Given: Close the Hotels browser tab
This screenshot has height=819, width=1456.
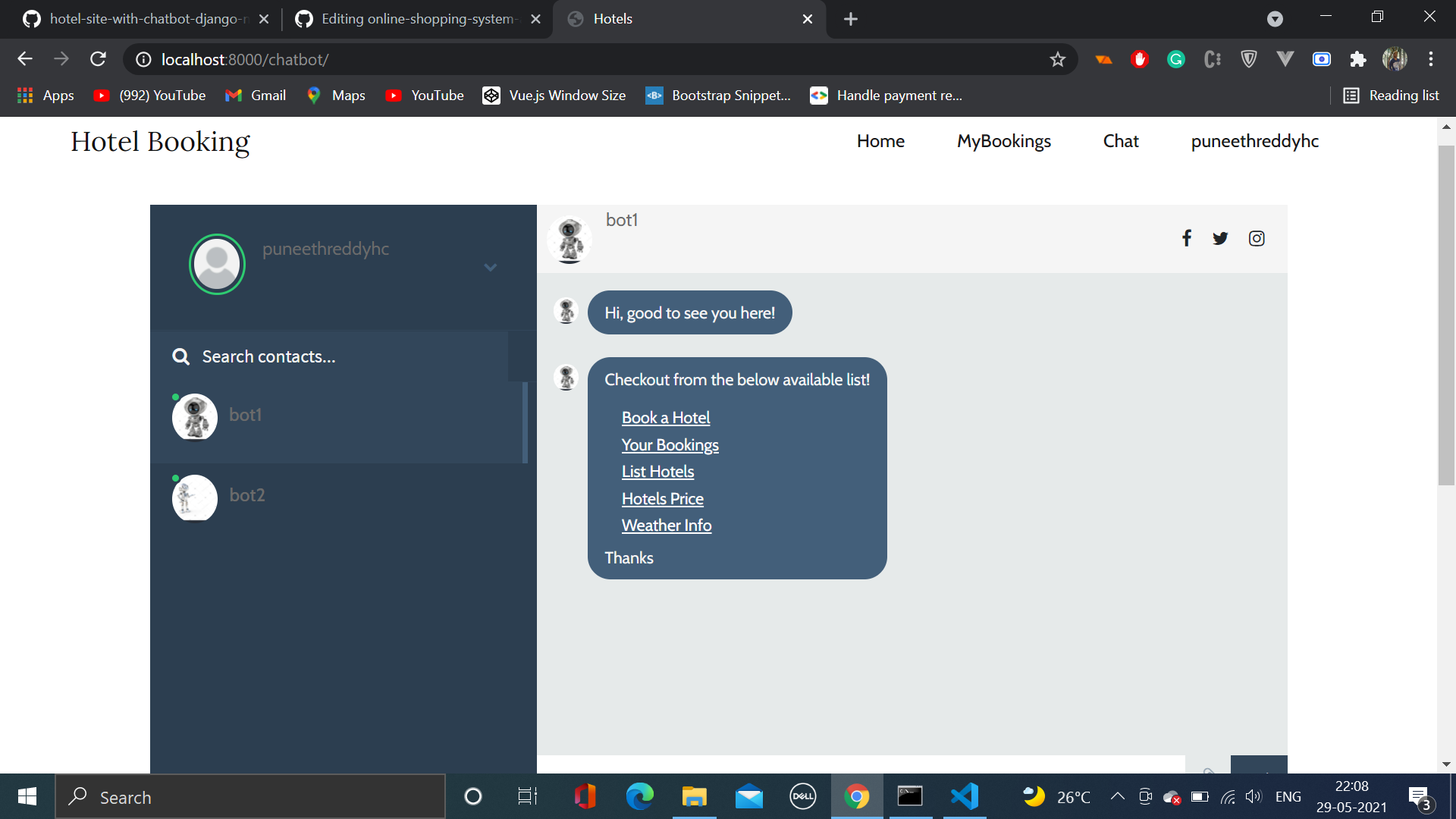Looking at the screenshot, I should pyautogui.click(x=808, y=19).
